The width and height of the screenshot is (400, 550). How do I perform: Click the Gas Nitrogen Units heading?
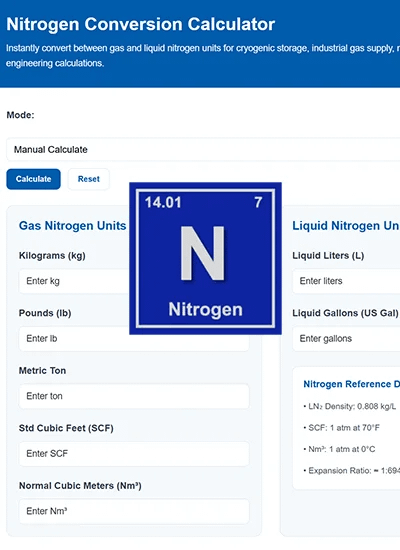[x=72, y=226]
